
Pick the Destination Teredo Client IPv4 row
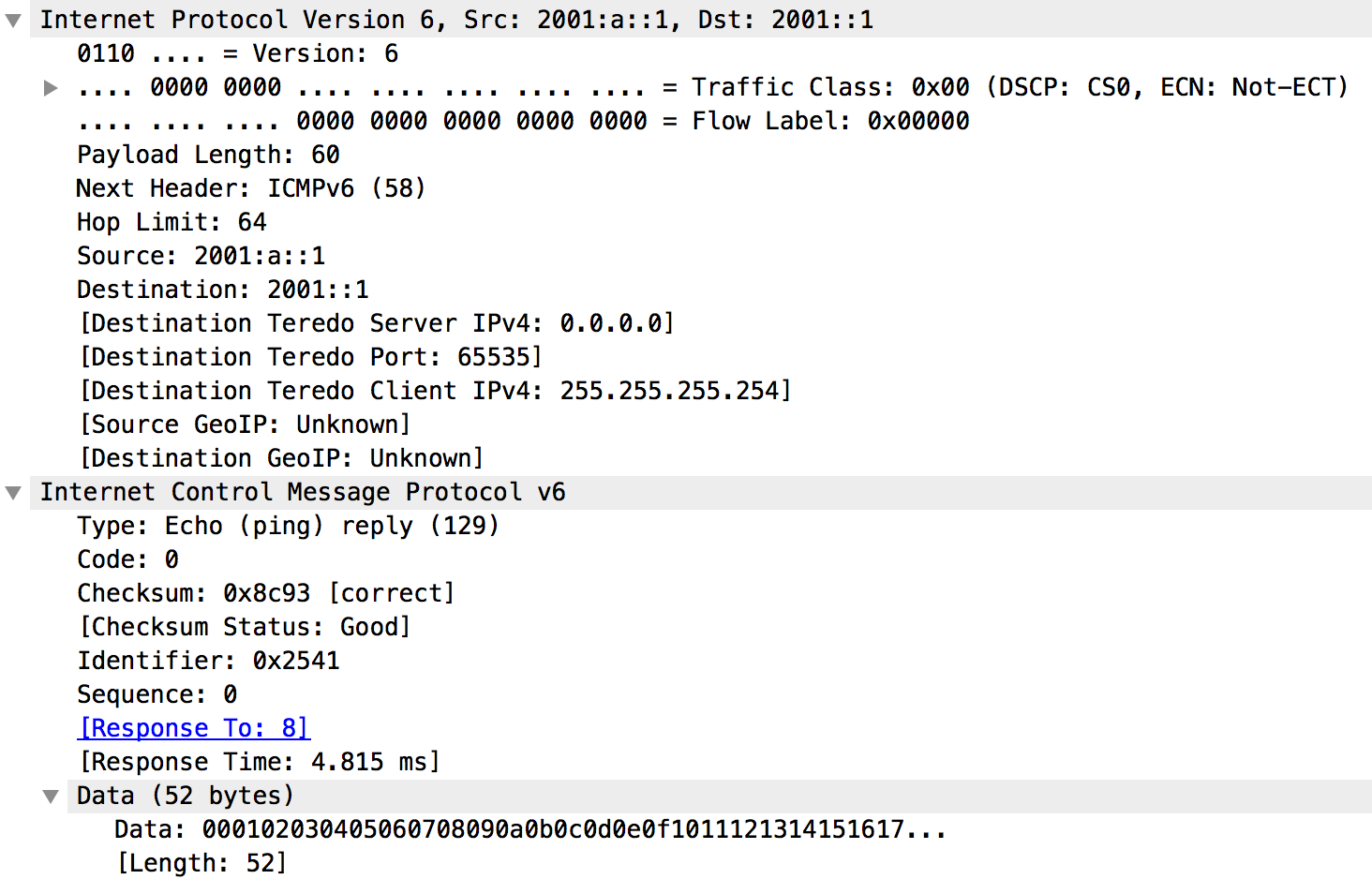435,392
